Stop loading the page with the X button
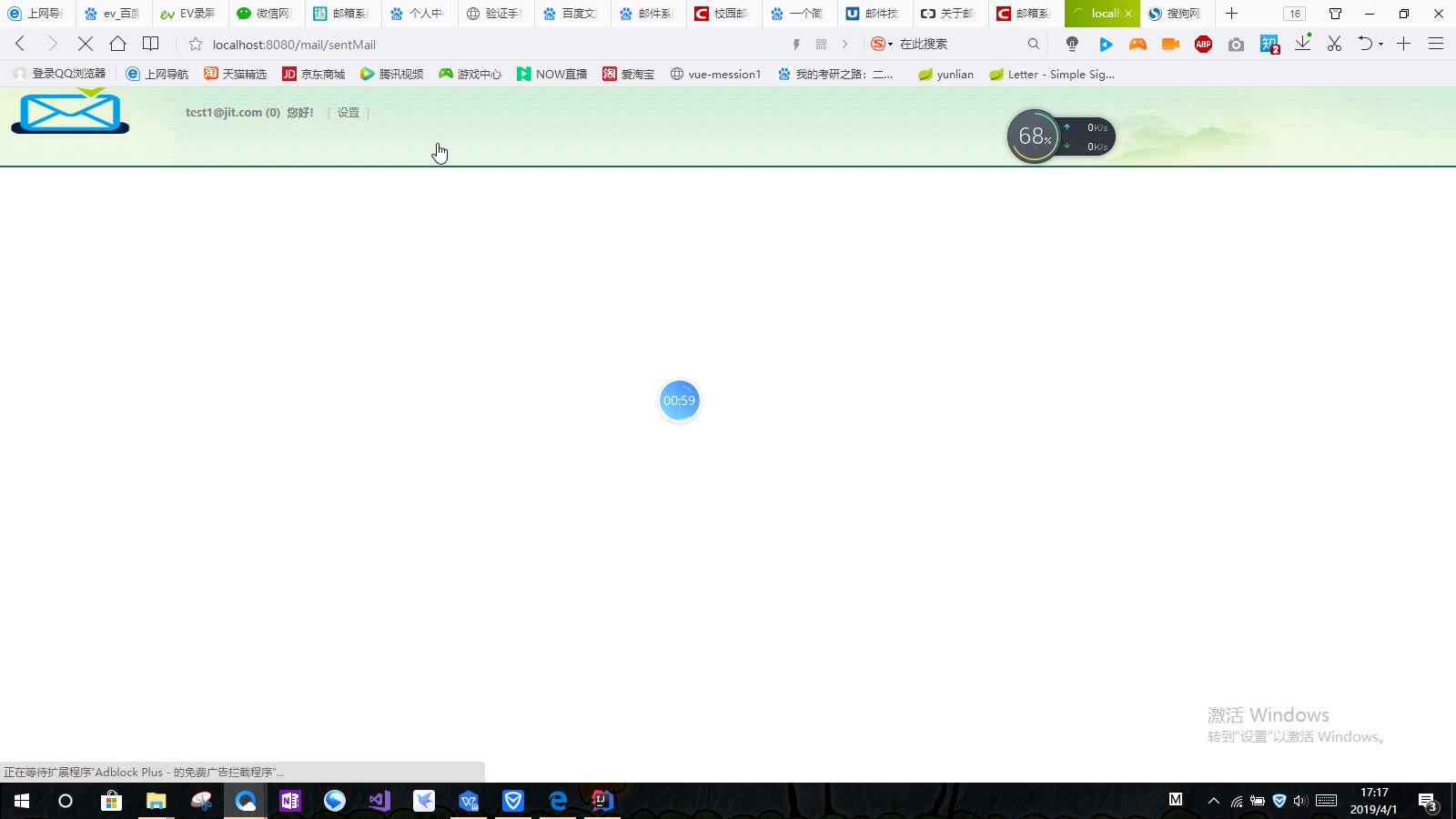The image size is (1456, 819). (86, 44)
